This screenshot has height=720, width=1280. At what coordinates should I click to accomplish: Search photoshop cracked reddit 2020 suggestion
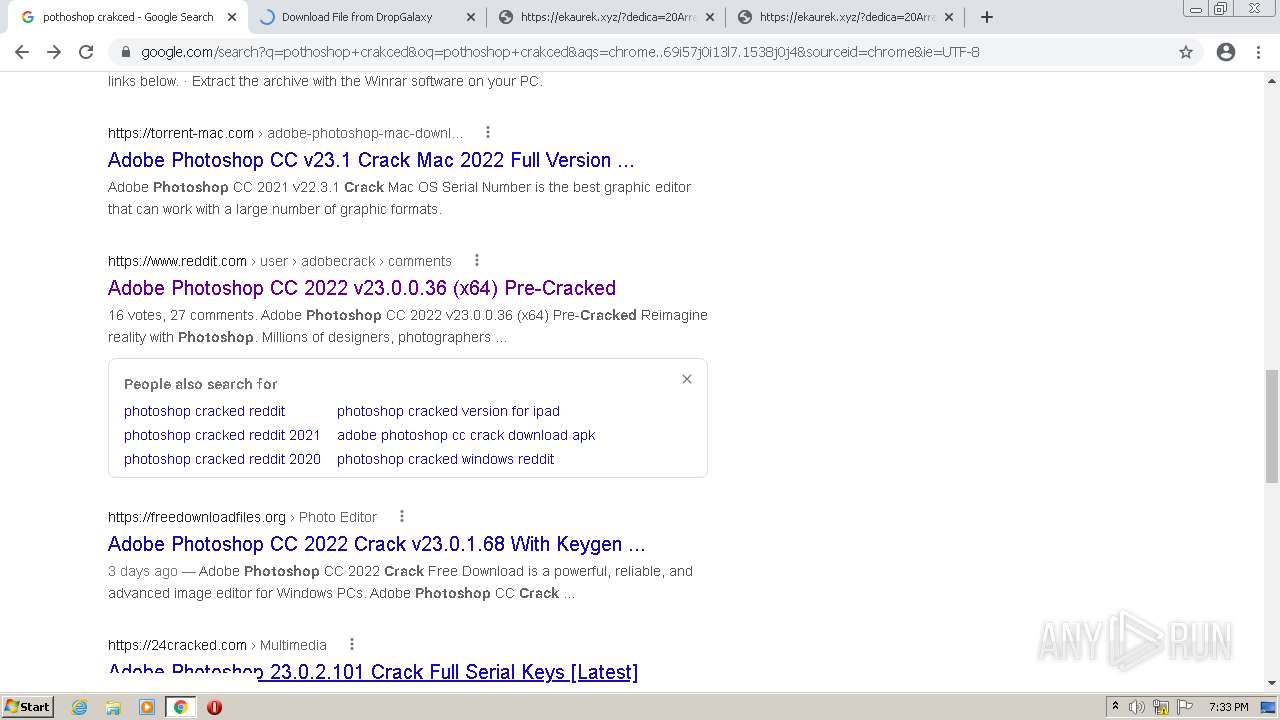[222, 459]
